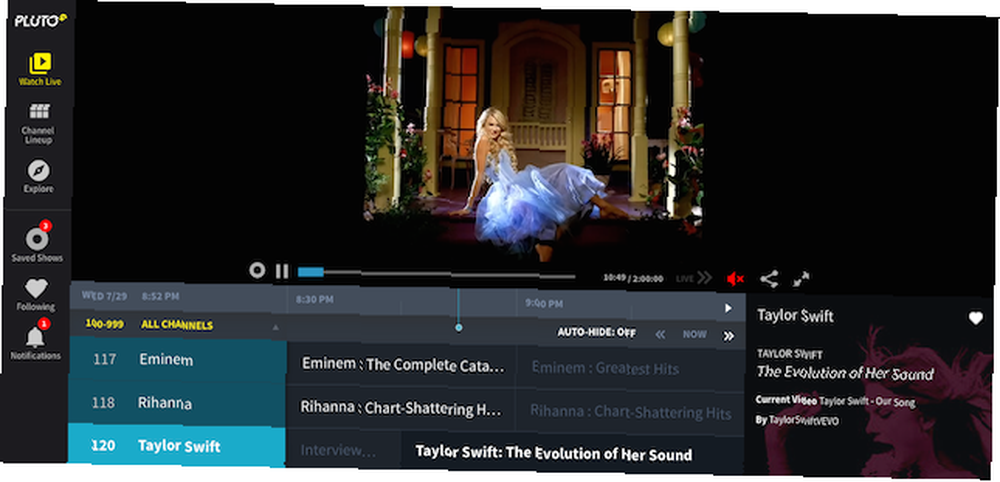Image resolution: width=1000 pixels, height=482 pixels.
Task: Open current Rihanna : Chart-Shattering show
Action: tap(401, 408)
